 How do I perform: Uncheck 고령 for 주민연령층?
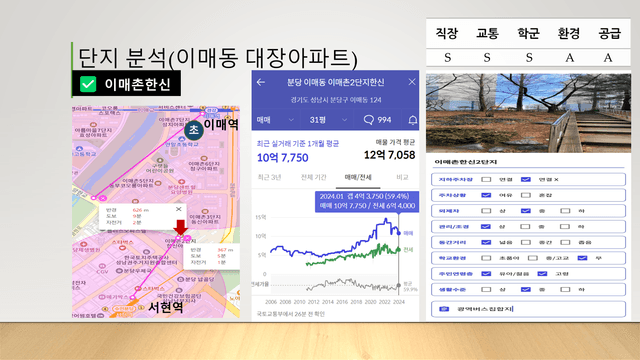[x=542, y=273]
